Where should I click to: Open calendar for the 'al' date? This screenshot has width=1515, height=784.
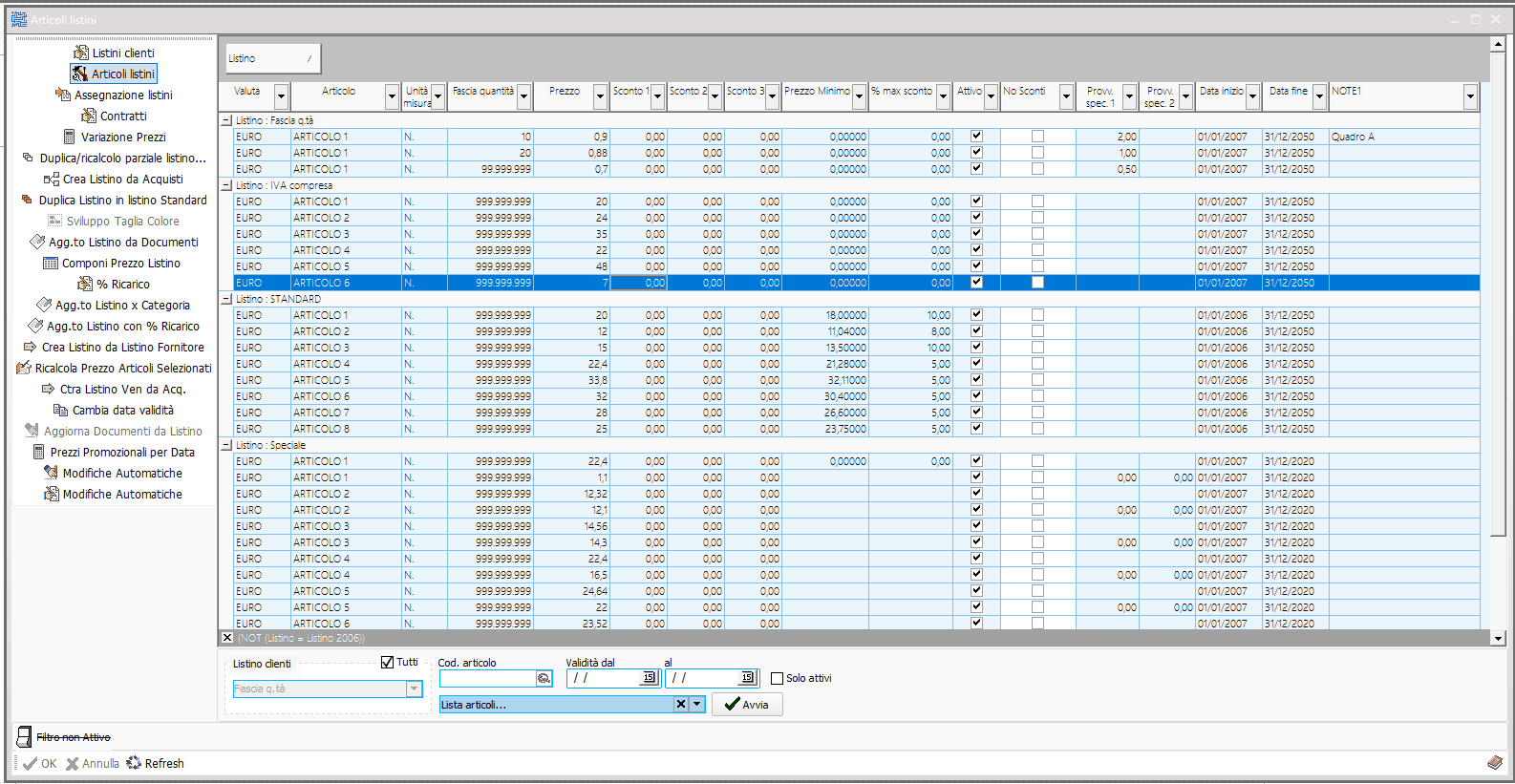click(x=748, y=678)
